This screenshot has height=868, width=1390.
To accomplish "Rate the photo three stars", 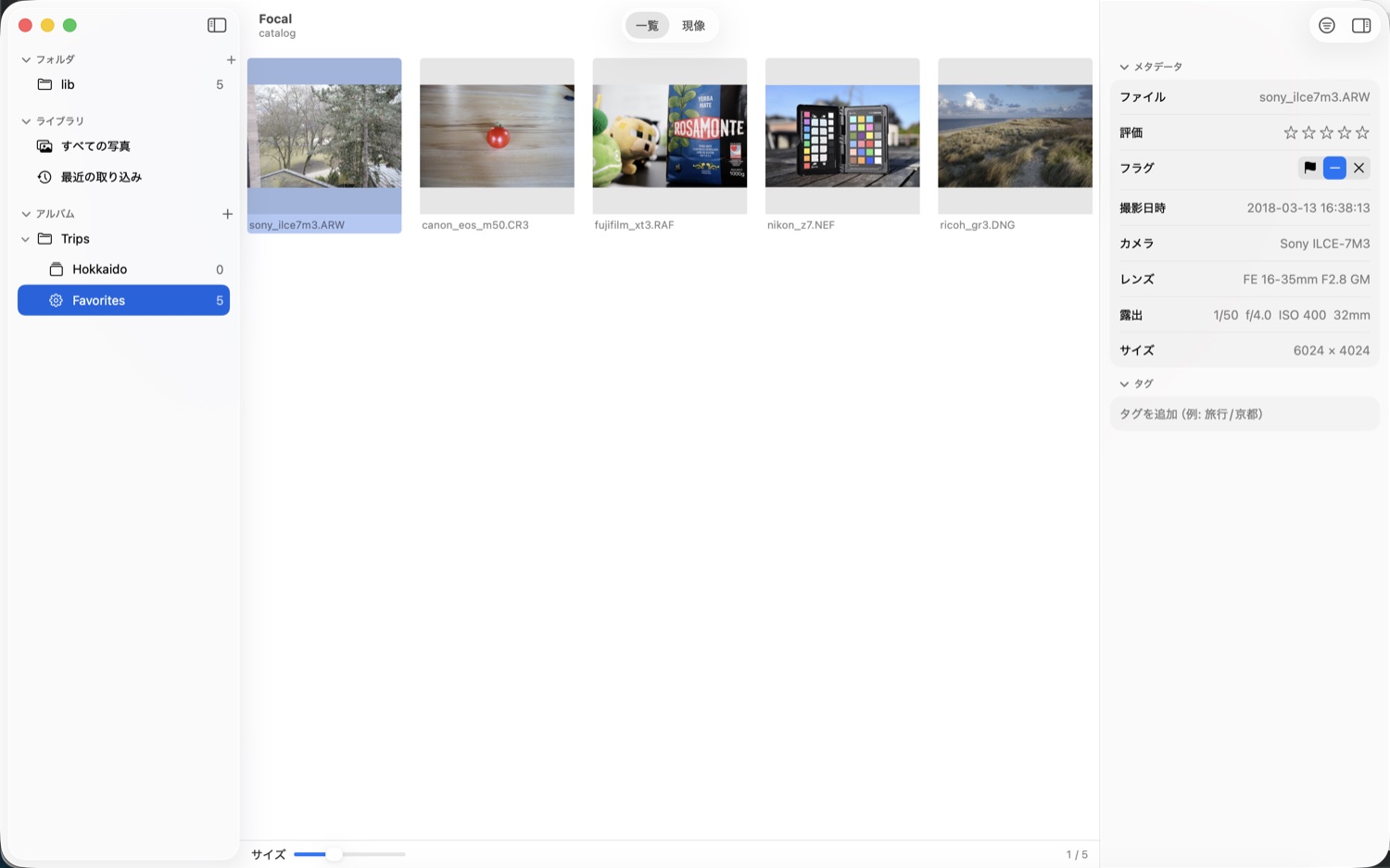I will 1326,132.
